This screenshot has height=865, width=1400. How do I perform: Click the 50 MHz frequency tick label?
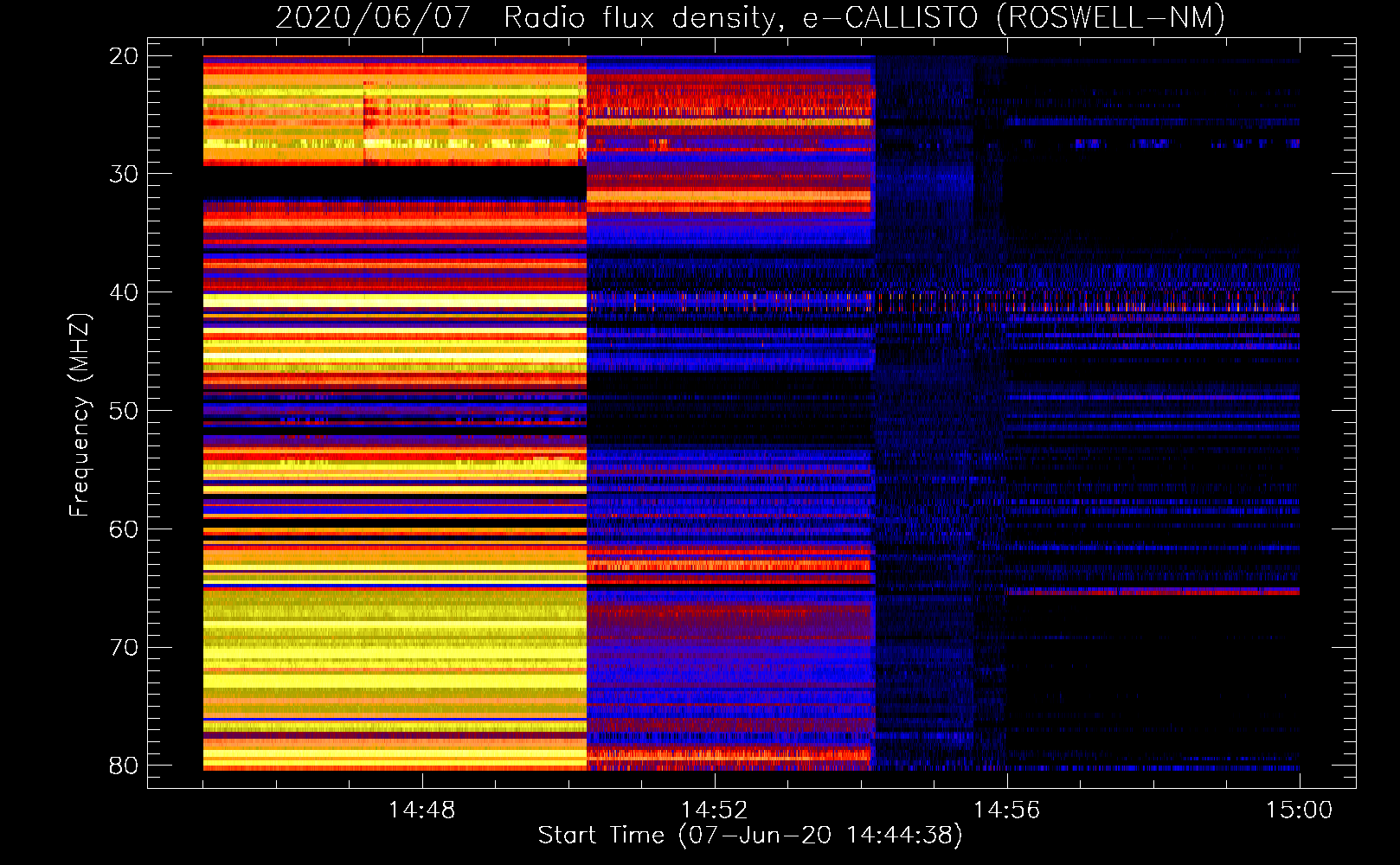point(124,411)
